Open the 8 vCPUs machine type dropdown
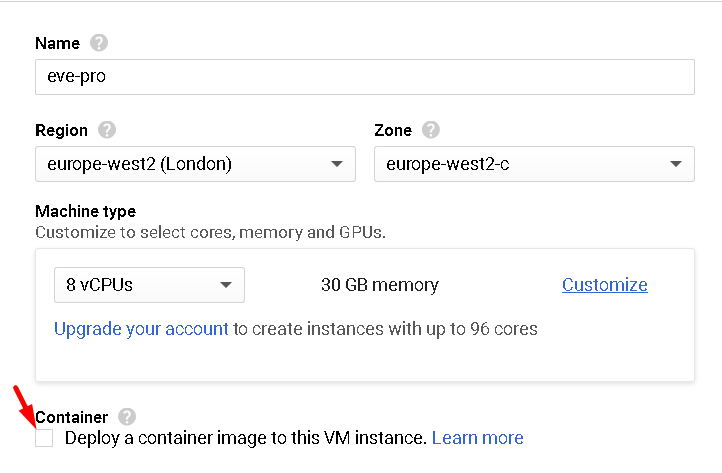Image resolution: width=722 pixels, height=473 pixels. (149, 285)
